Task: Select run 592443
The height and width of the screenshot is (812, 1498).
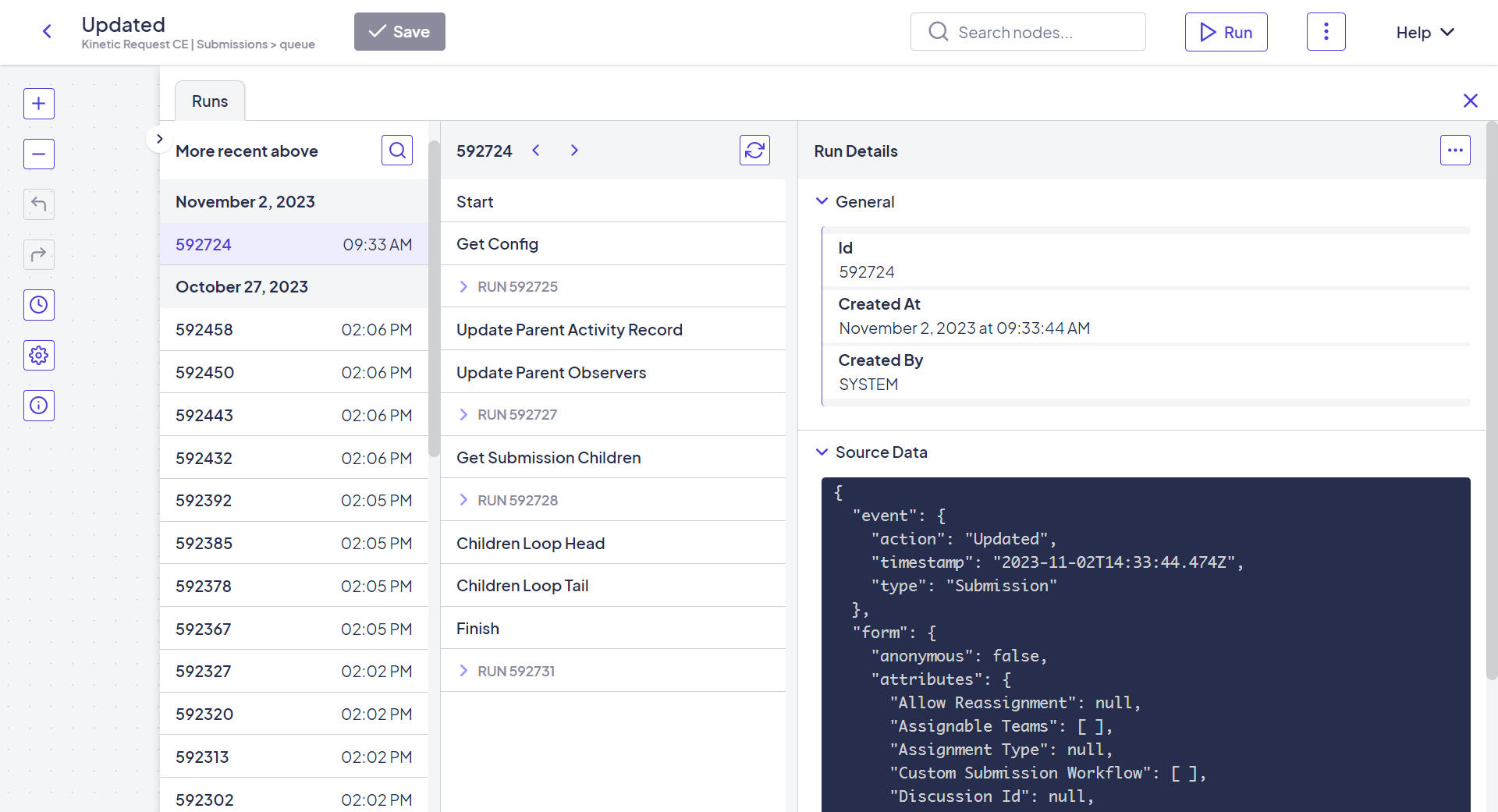Action: 294,415
